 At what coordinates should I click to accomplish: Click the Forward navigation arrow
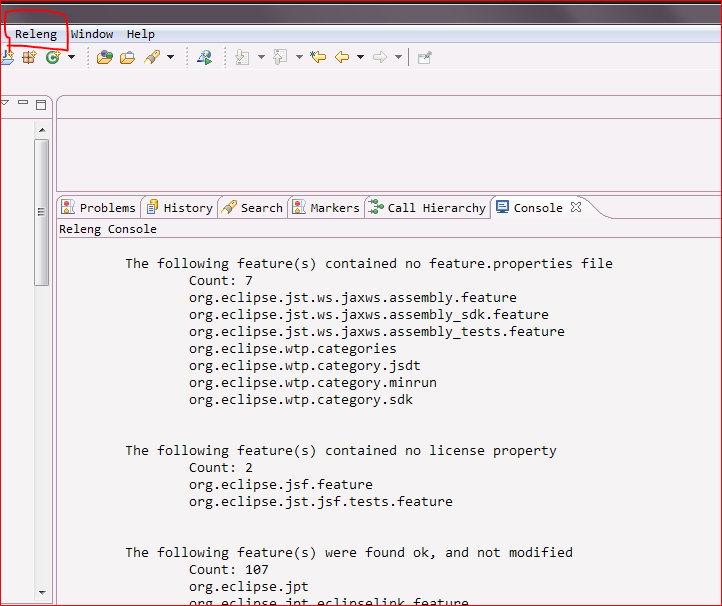click(379, 57)
